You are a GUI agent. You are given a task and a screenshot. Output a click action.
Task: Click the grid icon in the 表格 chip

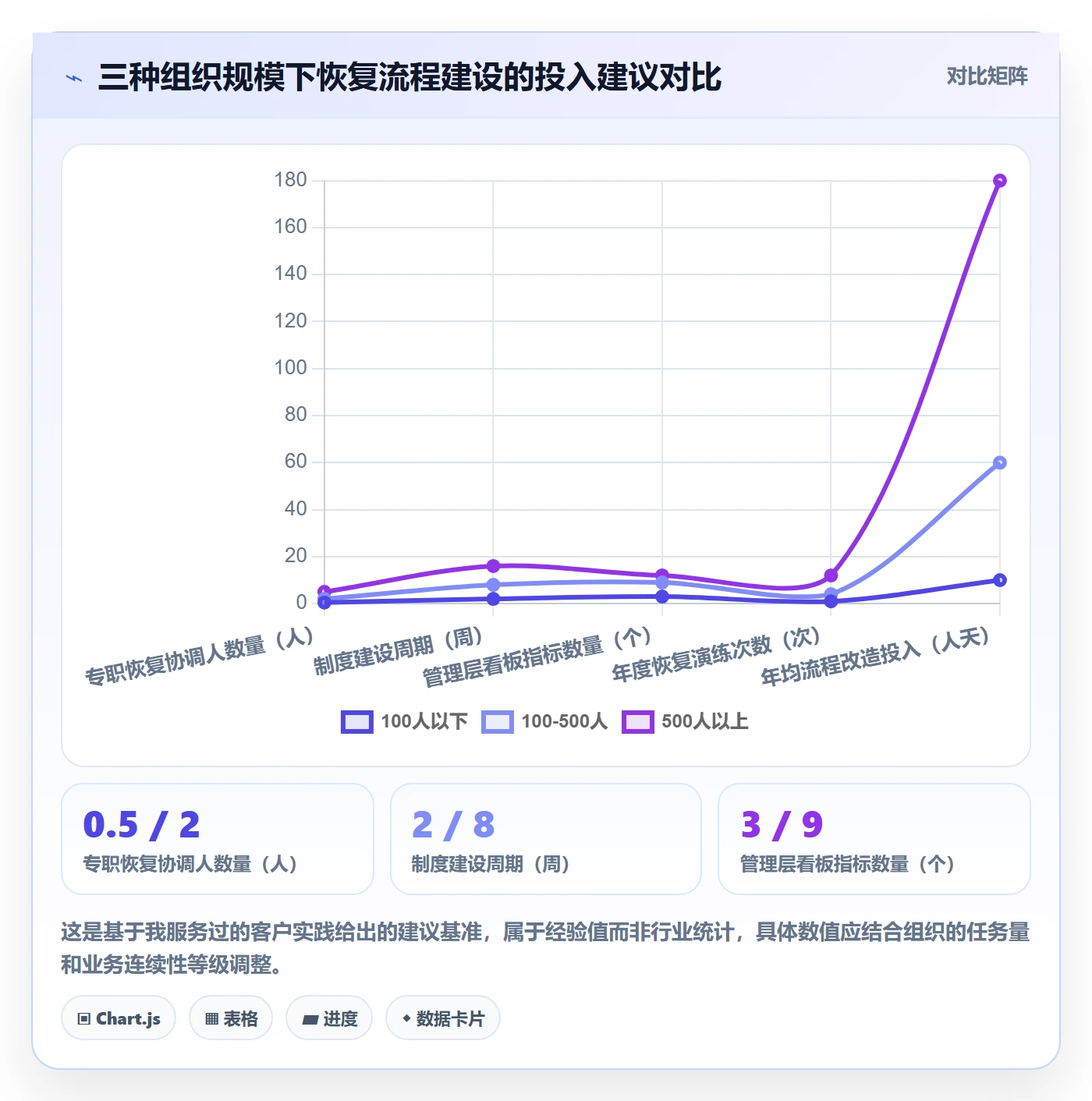point(211,1018)
